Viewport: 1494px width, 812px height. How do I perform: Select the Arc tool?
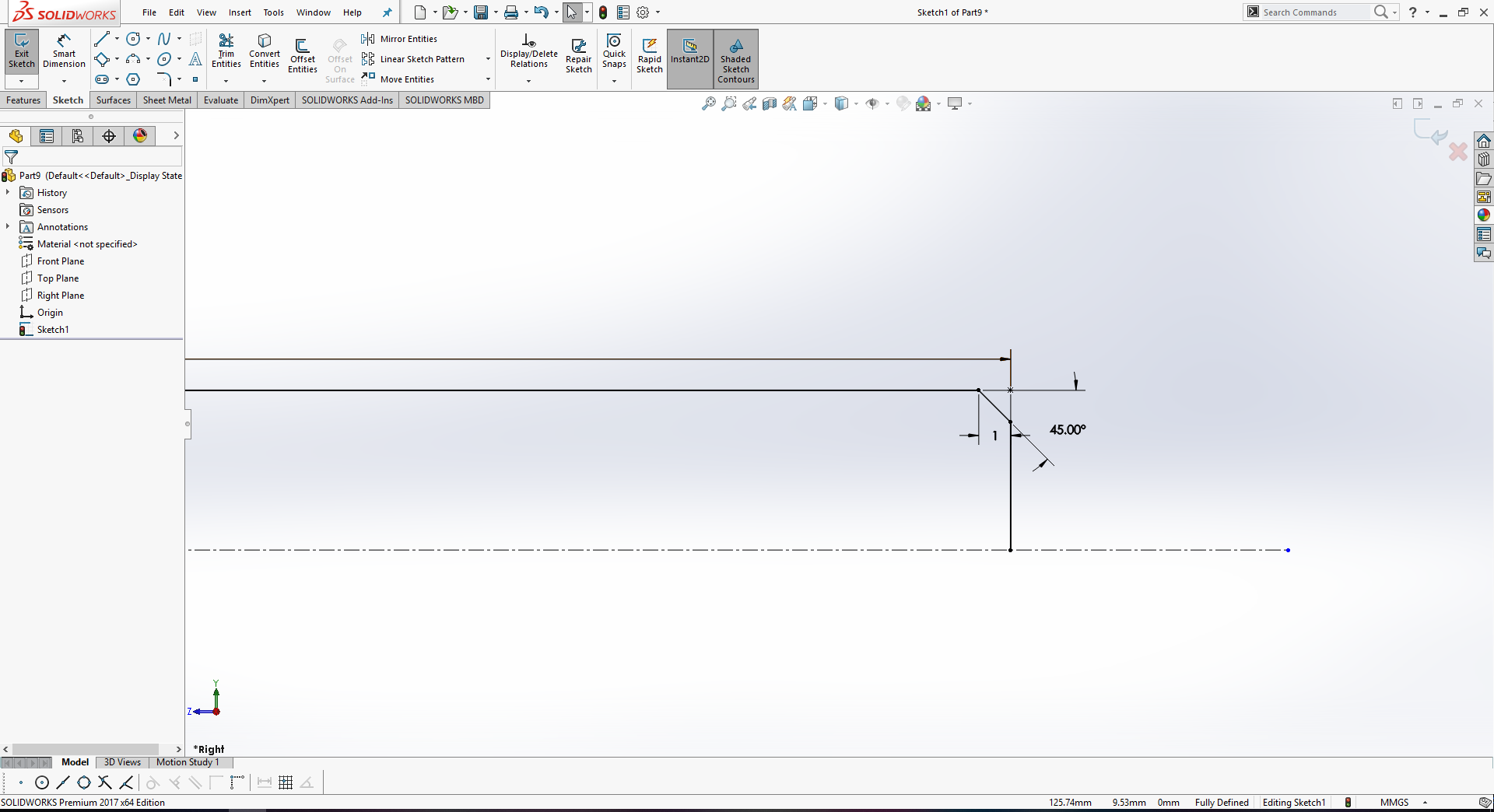pyautogui.click(x=133, y=59)
